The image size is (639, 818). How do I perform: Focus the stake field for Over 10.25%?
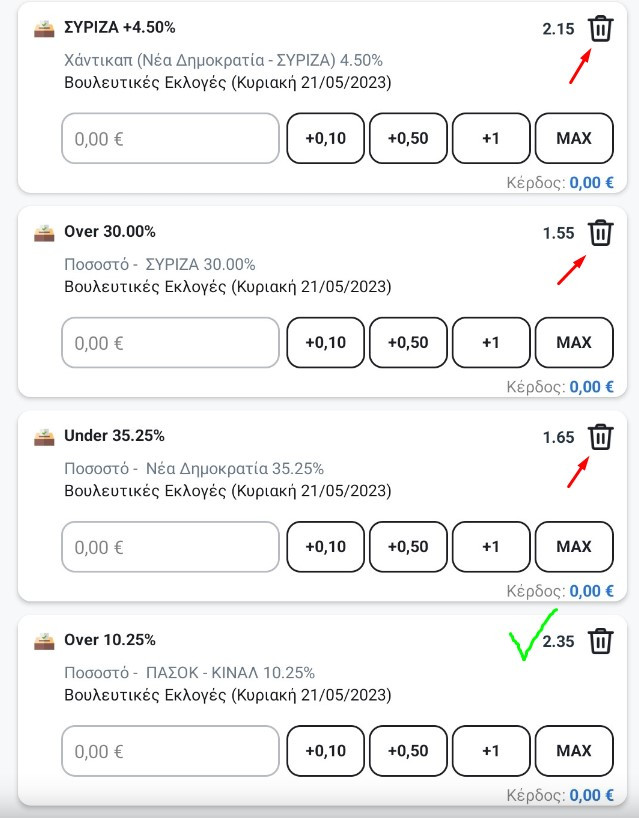[171, 751]
